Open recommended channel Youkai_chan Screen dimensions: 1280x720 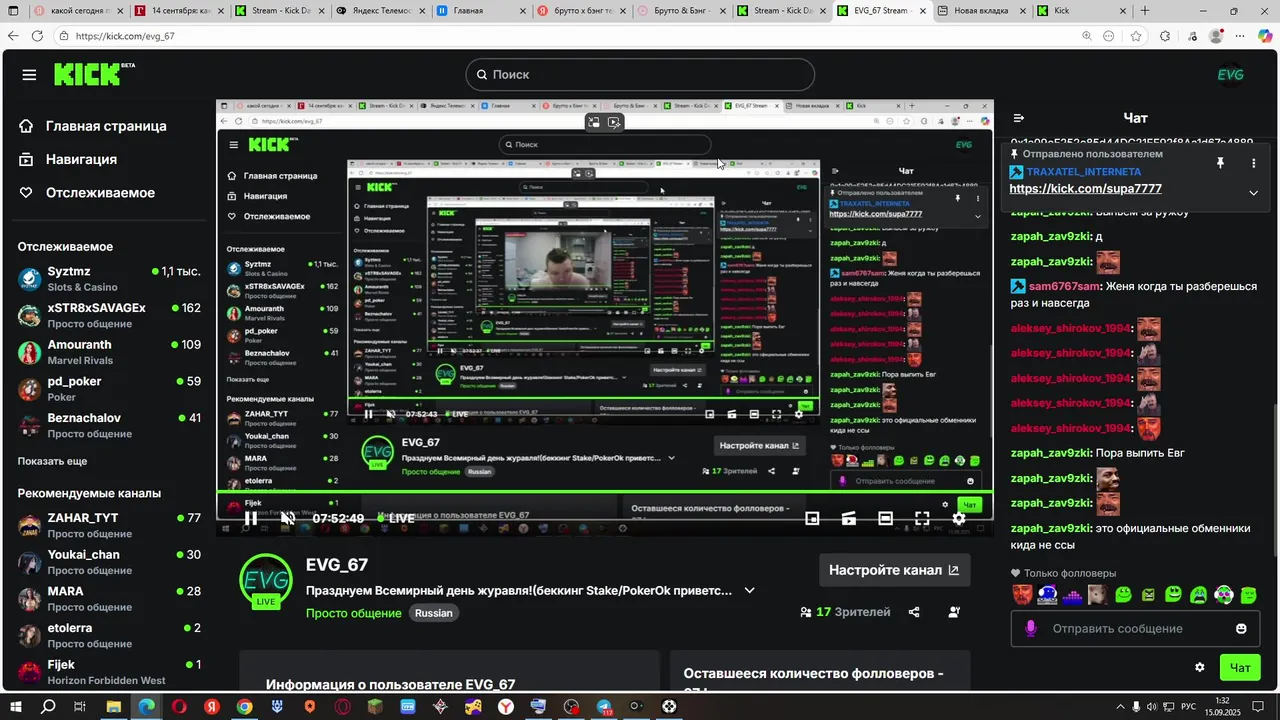pos(109,562)
